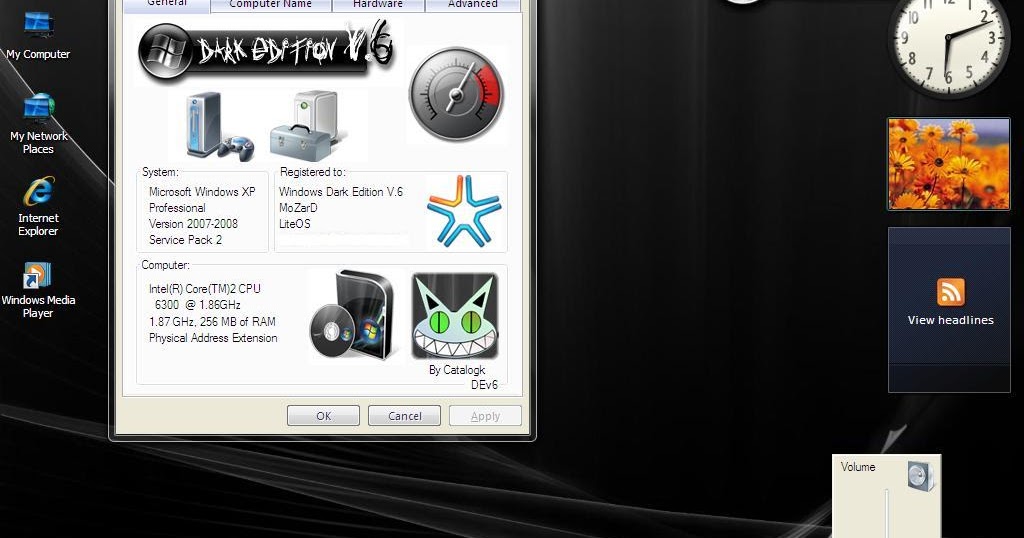Click the 'Service Pack 2' text

(185, 240)
